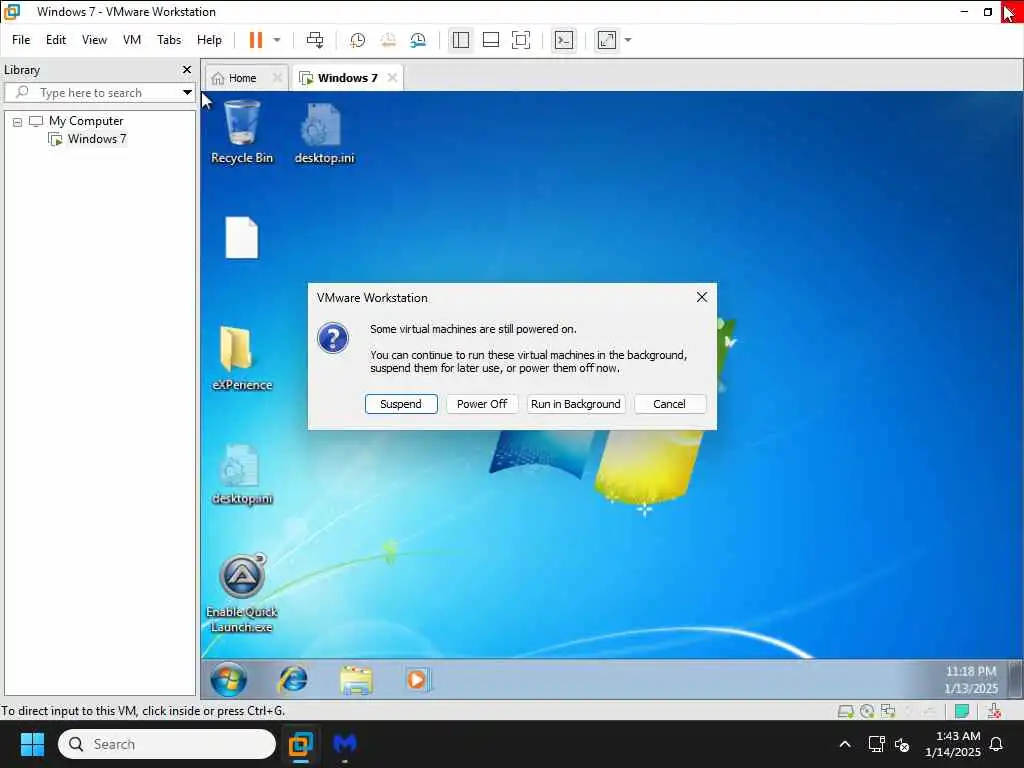Click the Power Off button
Image resolution: width=1024 pixels, height=768 pixels.
482,404
